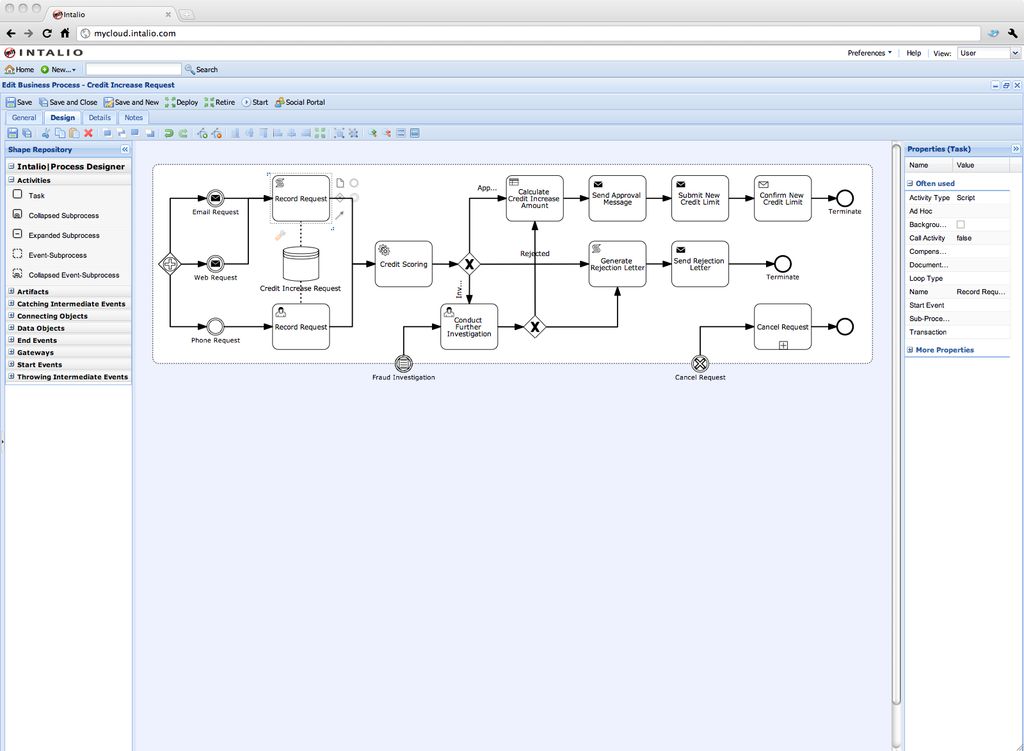Screen dimensions: 1024x751
Task: Click the browser reload icon
Action: coord(47,33)
